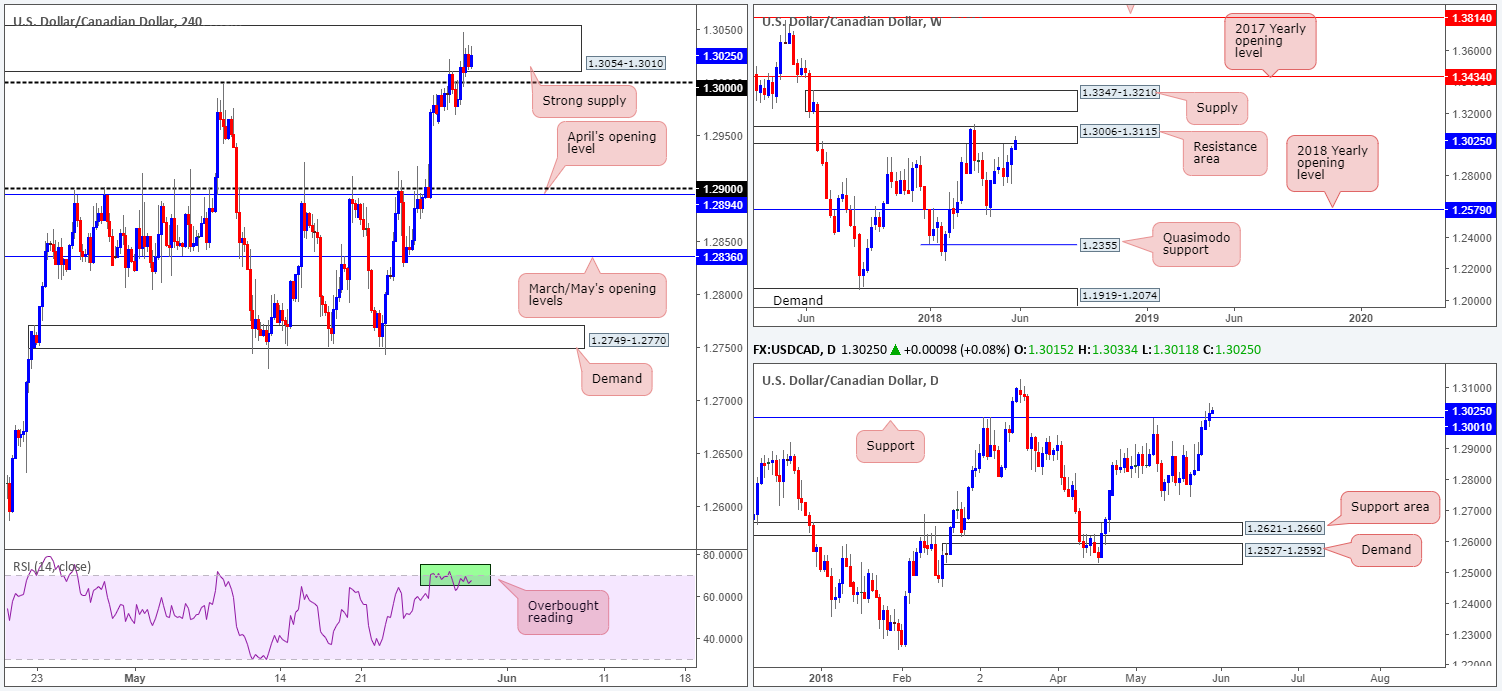Image resolution: width=1502 pixels, height=691 pixels.
Task: Click the blue 1.30250 tag on daily chart
Action: click(1473, 410)
